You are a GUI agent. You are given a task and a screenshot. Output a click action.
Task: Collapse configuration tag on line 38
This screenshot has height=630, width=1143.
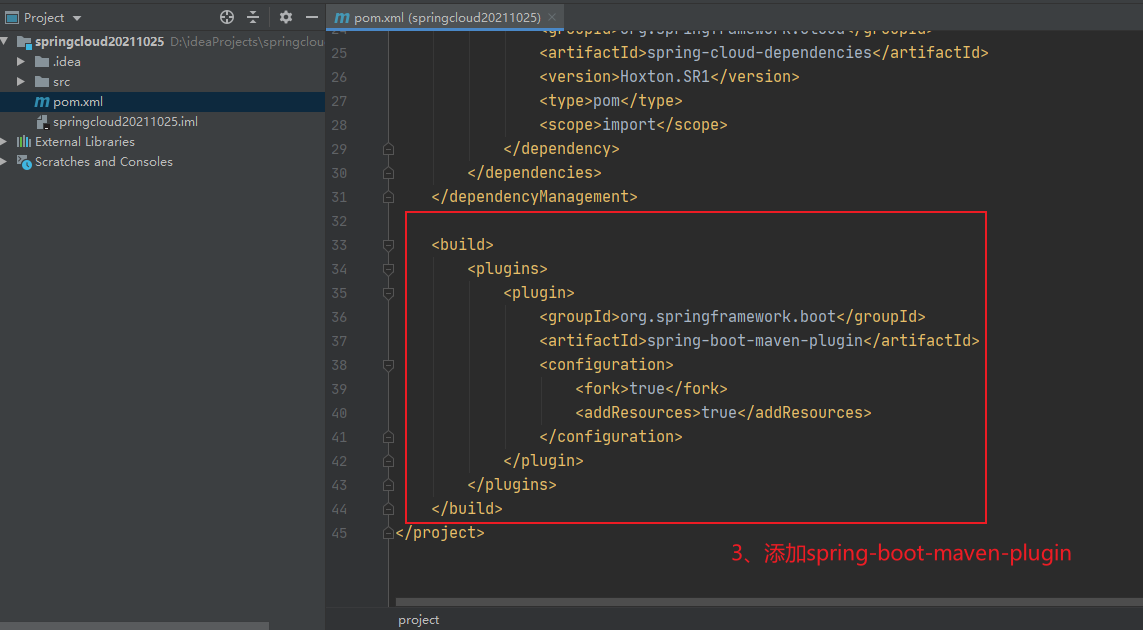[388, 365]
